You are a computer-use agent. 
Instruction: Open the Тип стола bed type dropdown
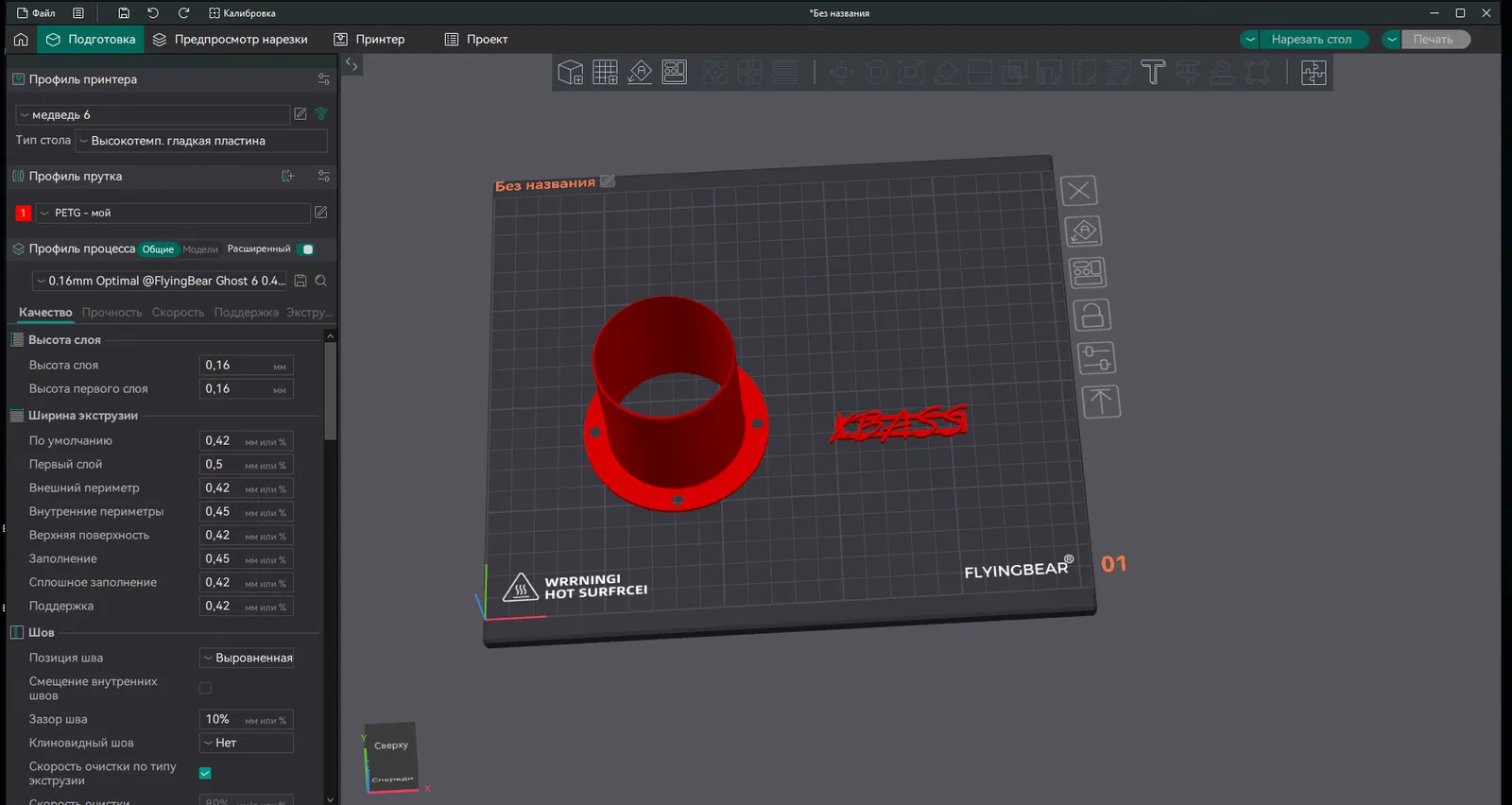pos(201,141)
